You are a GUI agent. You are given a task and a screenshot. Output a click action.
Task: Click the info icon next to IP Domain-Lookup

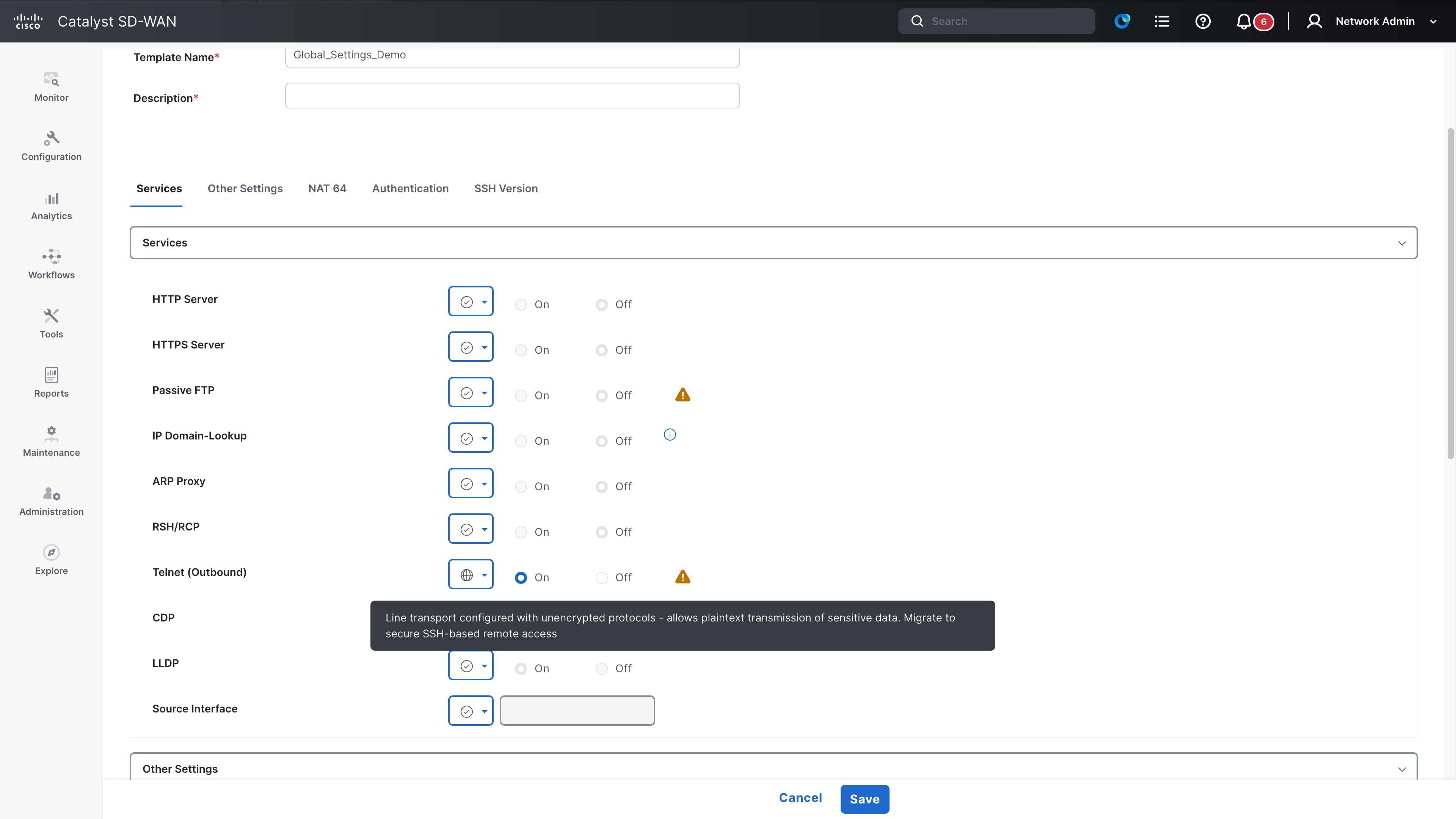(670, 434)
